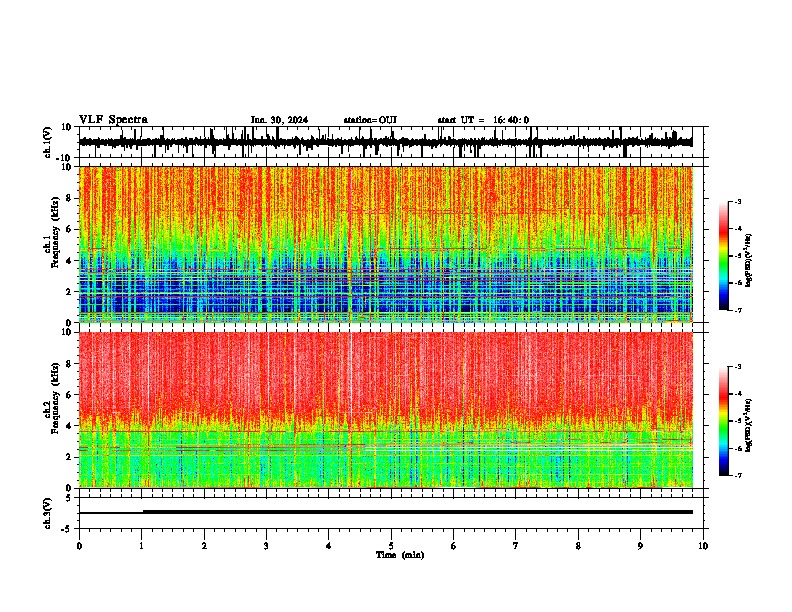Click the time axis tick label "4"
This screenshot has height=612, width=792.
click(x=329, y=546)
